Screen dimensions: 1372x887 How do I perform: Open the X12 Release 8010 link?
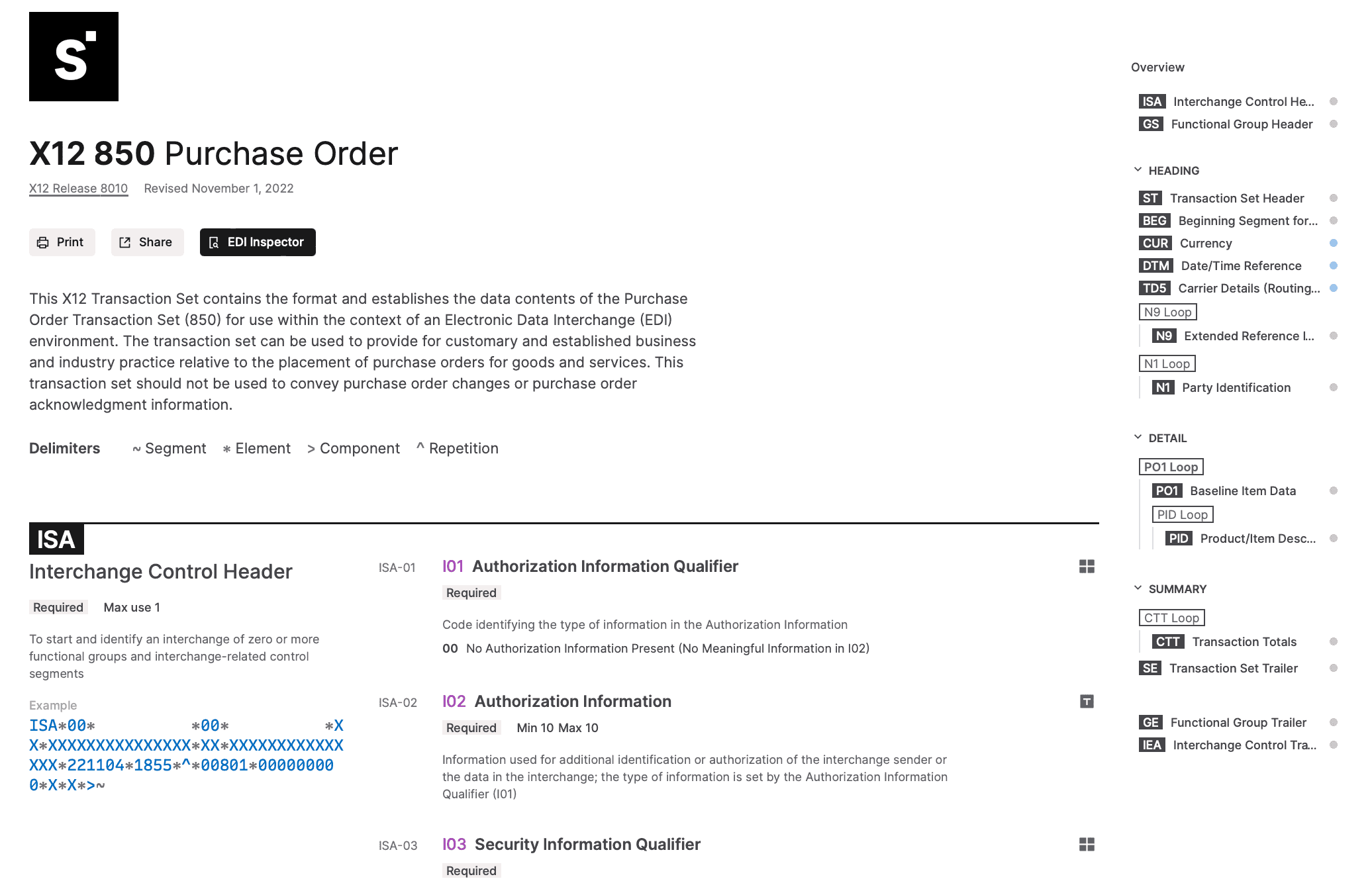tap(78, 188)
